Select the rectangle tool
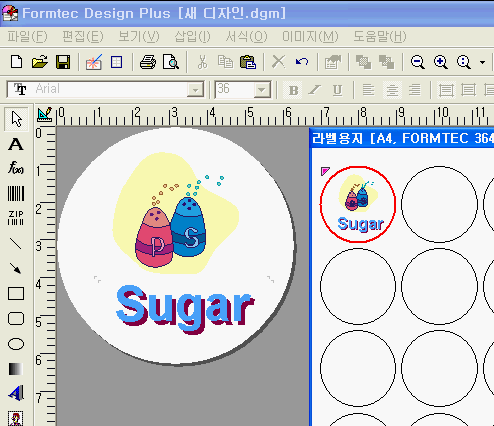Screen dimensions: 494x426 click(16, 294)
